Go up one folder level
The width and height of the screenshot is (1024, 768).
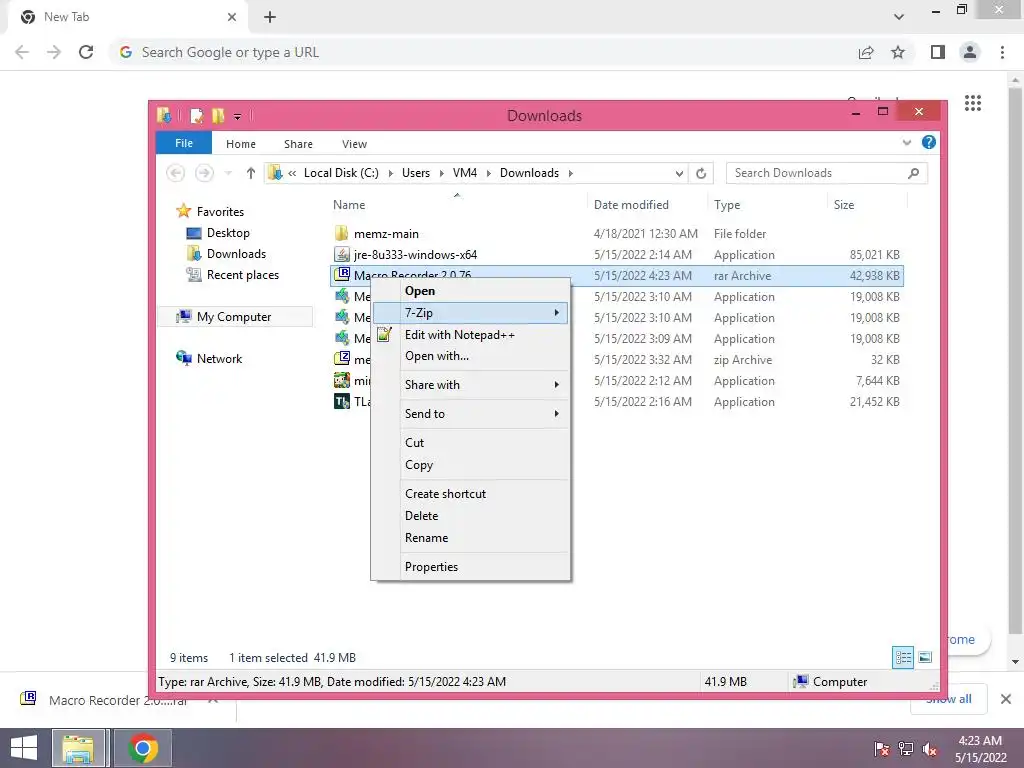coord(251,173)
